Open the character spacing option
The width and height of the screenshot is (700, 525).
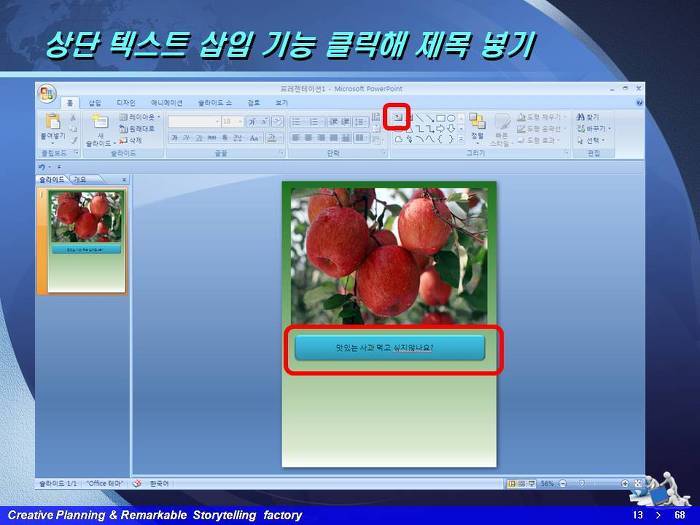tap(238, 138)
